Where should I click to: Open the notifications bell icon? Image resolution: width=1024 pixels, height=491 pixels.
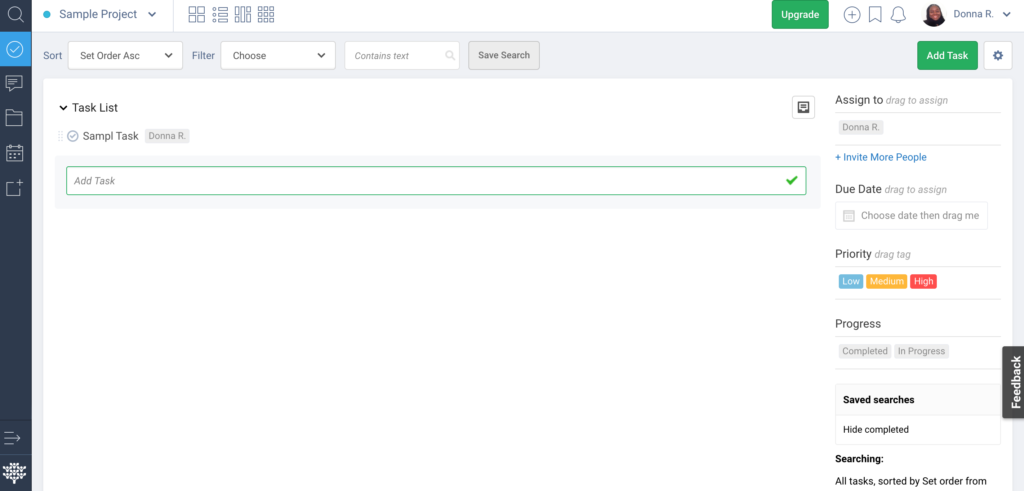pos(899,14)
